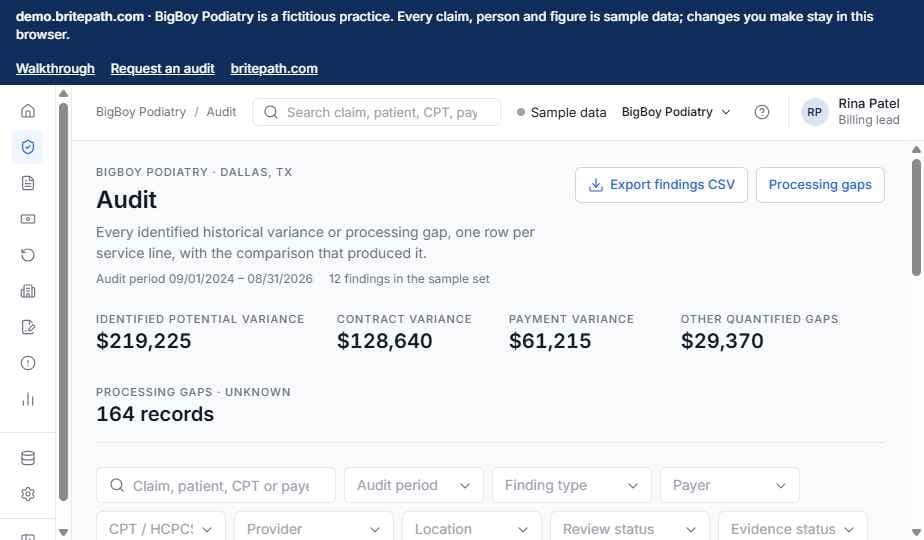Click the download icon on Export findings
The width and height of the screenshot is (924, 540).
(596, 185)
